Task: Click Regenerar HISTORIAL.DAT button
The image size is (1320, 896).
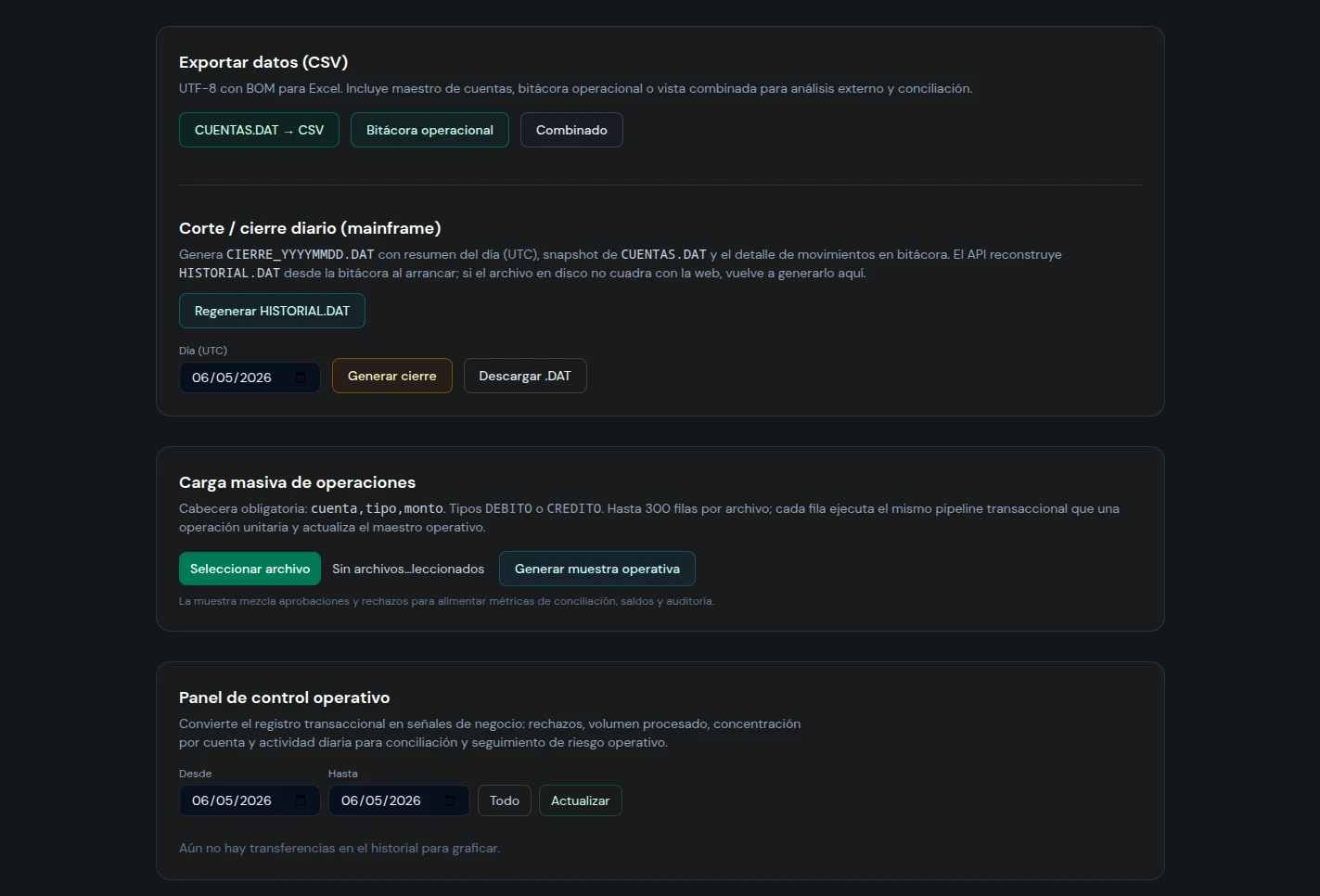Action: (272, 311)
